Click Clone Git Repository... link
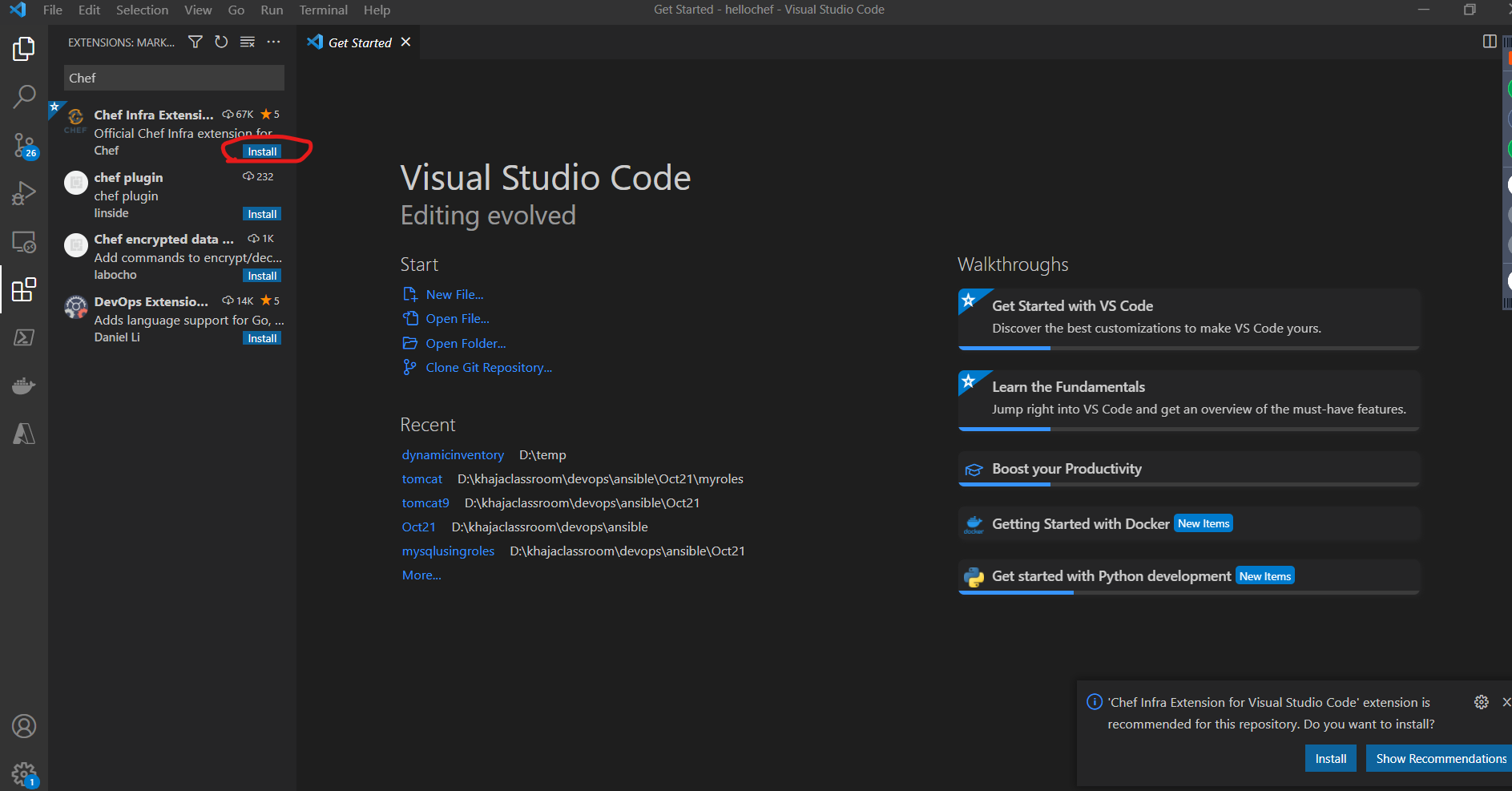1512x791 pixels. click(x=489, y=367)
